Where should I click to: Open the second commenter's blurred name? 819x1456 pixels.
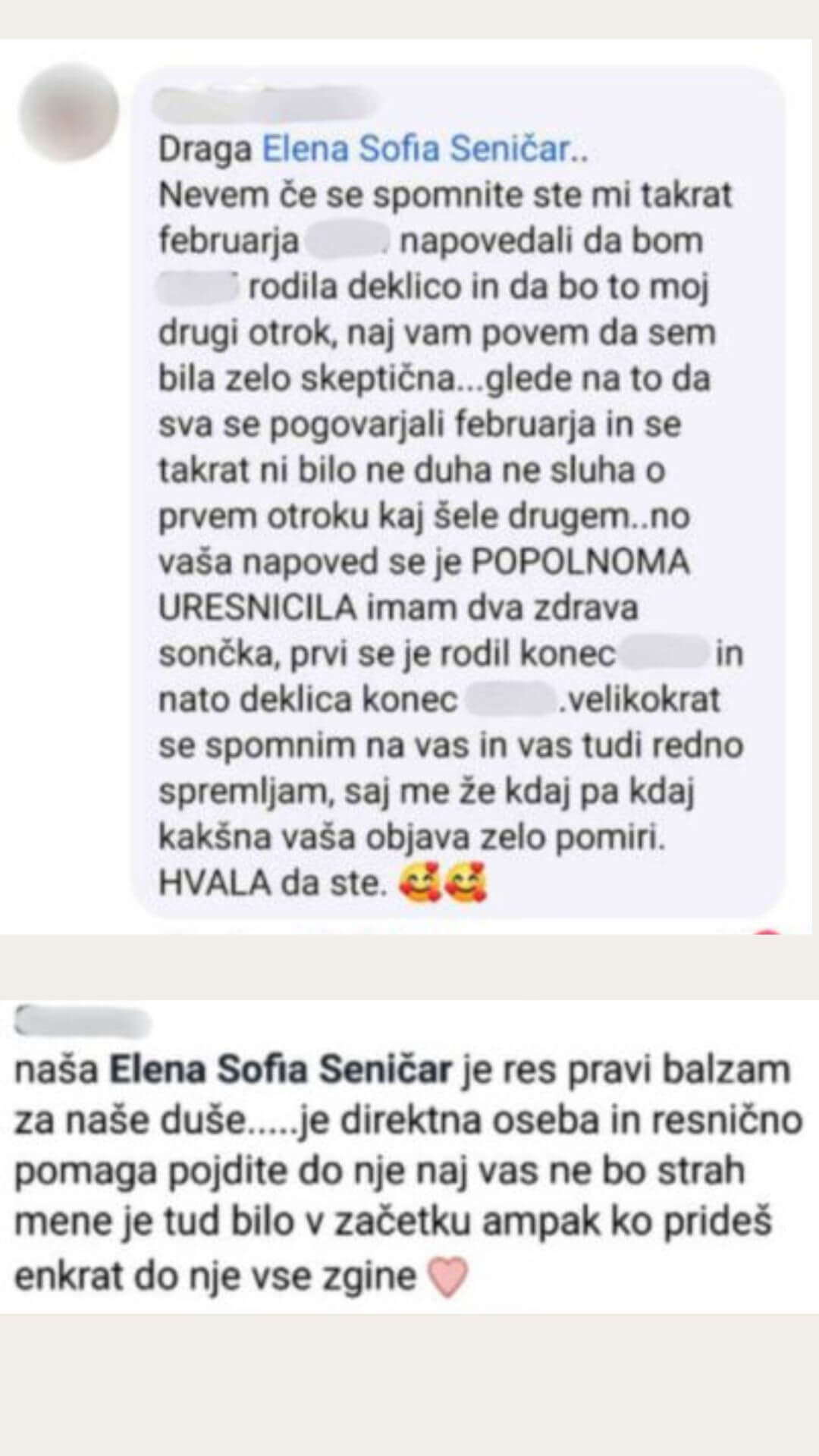click(83, 1021)
